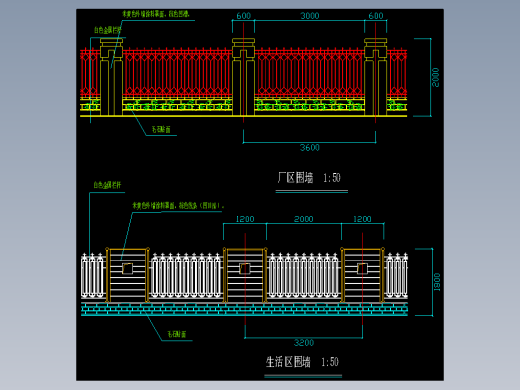
Task: Click the 毛石贴面 label under 厂区围墙 drawing
Action: click(161, 129)
